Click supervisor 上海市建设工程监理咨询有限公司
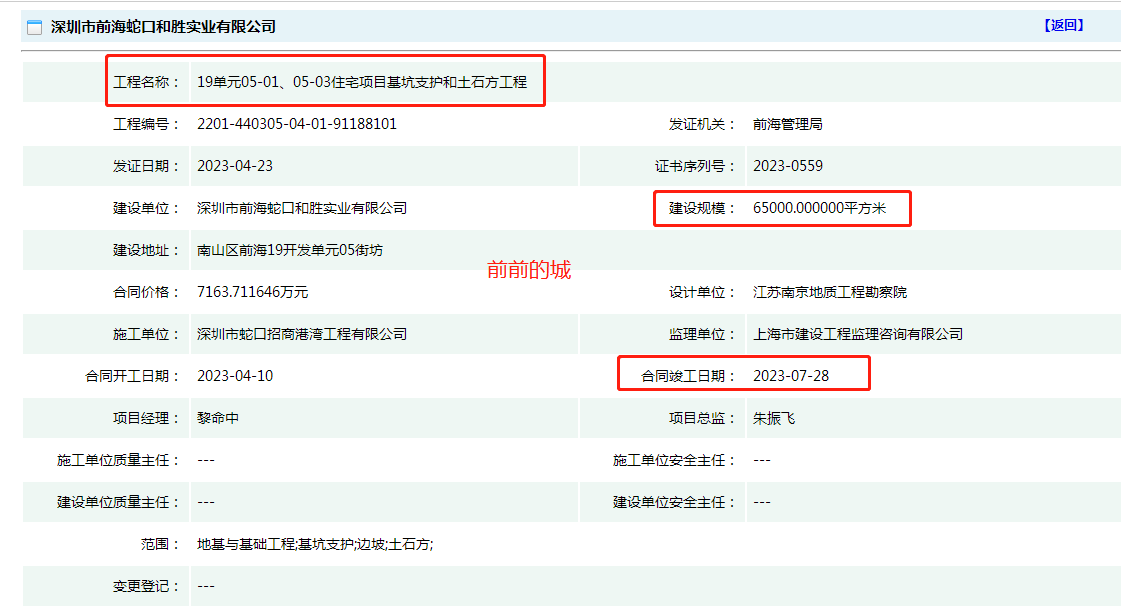Viewport: 1121px width, 612px height. pos(858,334)
